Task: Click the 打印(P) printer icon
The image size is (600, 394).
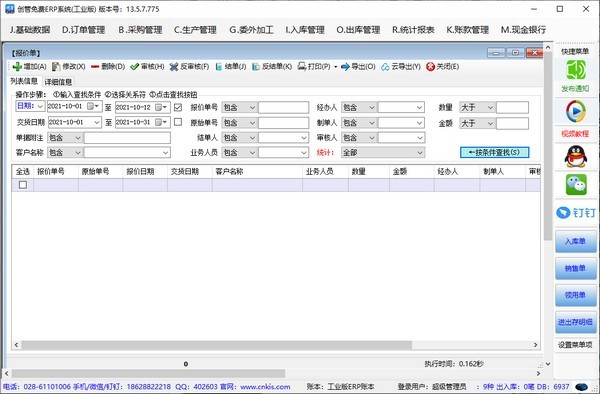Action: pos(302,66)
